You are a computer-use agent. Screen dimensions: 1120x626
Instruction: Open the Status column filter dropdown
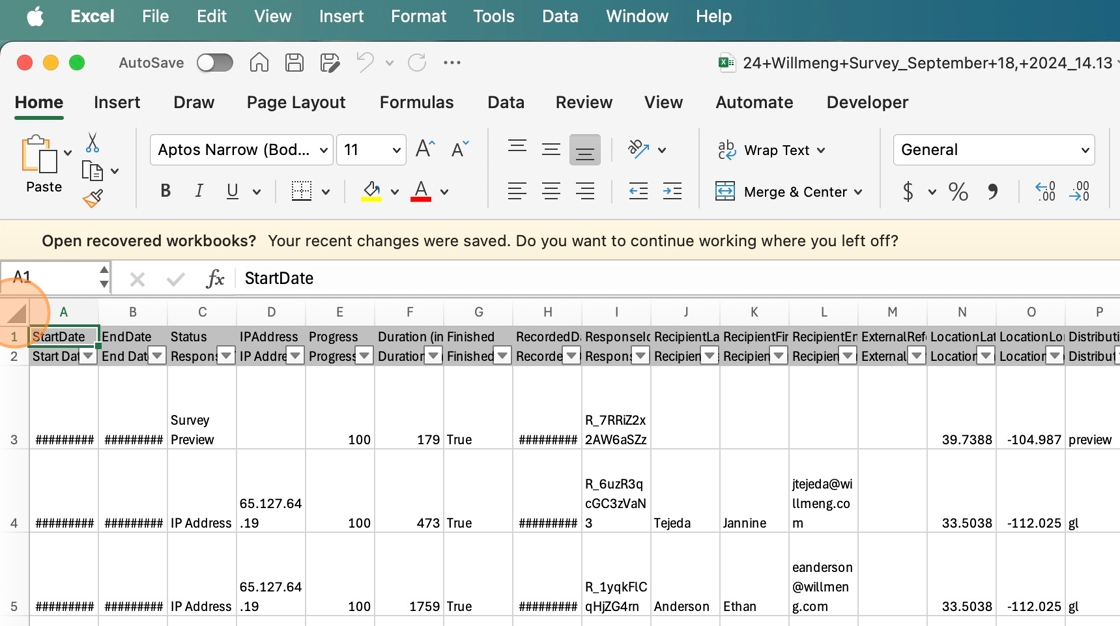tap(226, 356)
